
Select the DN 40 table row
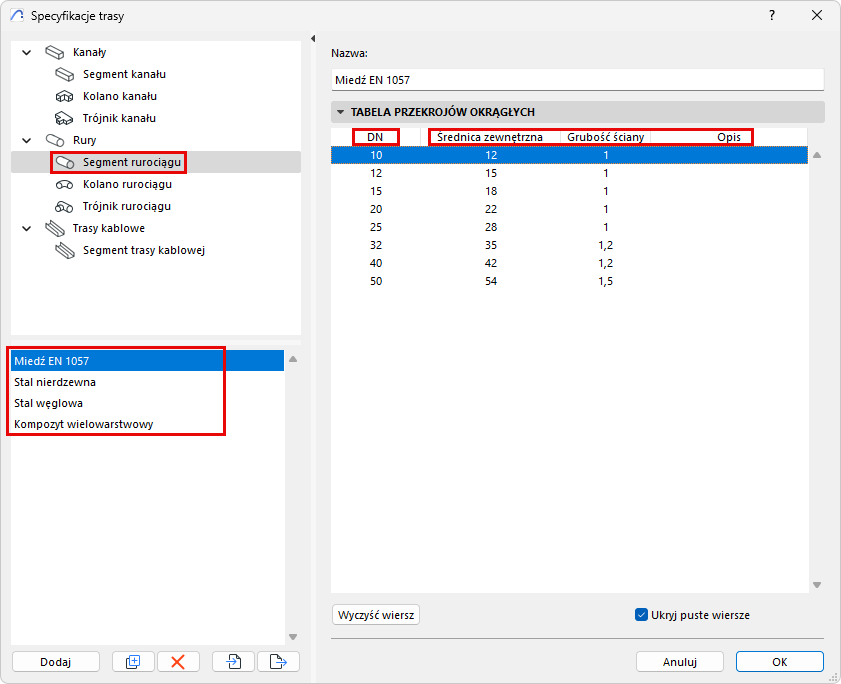tap(569, 263)
